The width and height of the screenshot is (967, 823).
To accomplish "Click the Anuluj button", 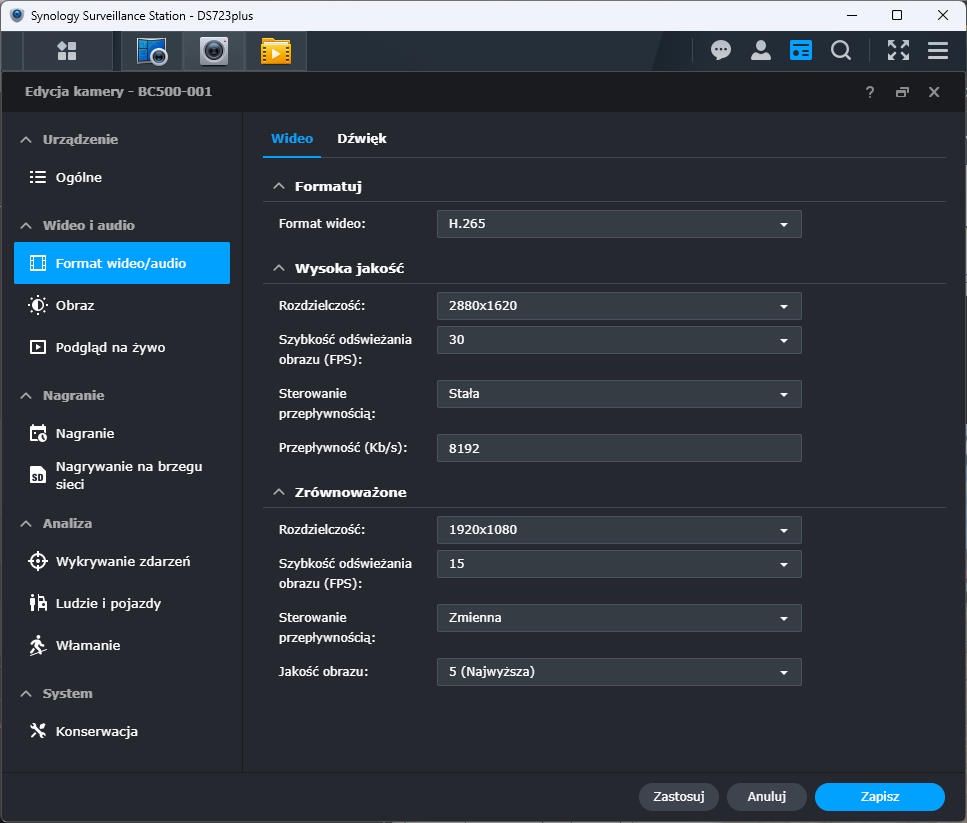I will (x=767, y=796).
